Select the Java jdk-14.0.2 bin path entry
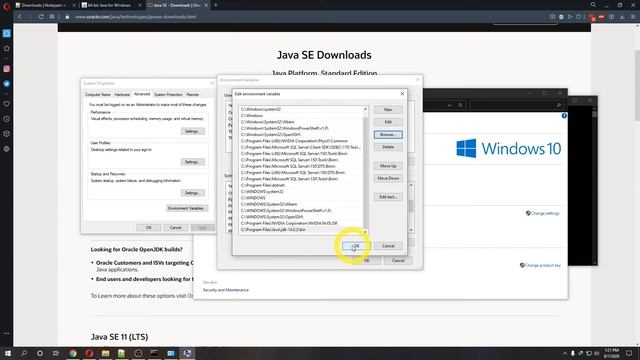 [x=301, y=230]
